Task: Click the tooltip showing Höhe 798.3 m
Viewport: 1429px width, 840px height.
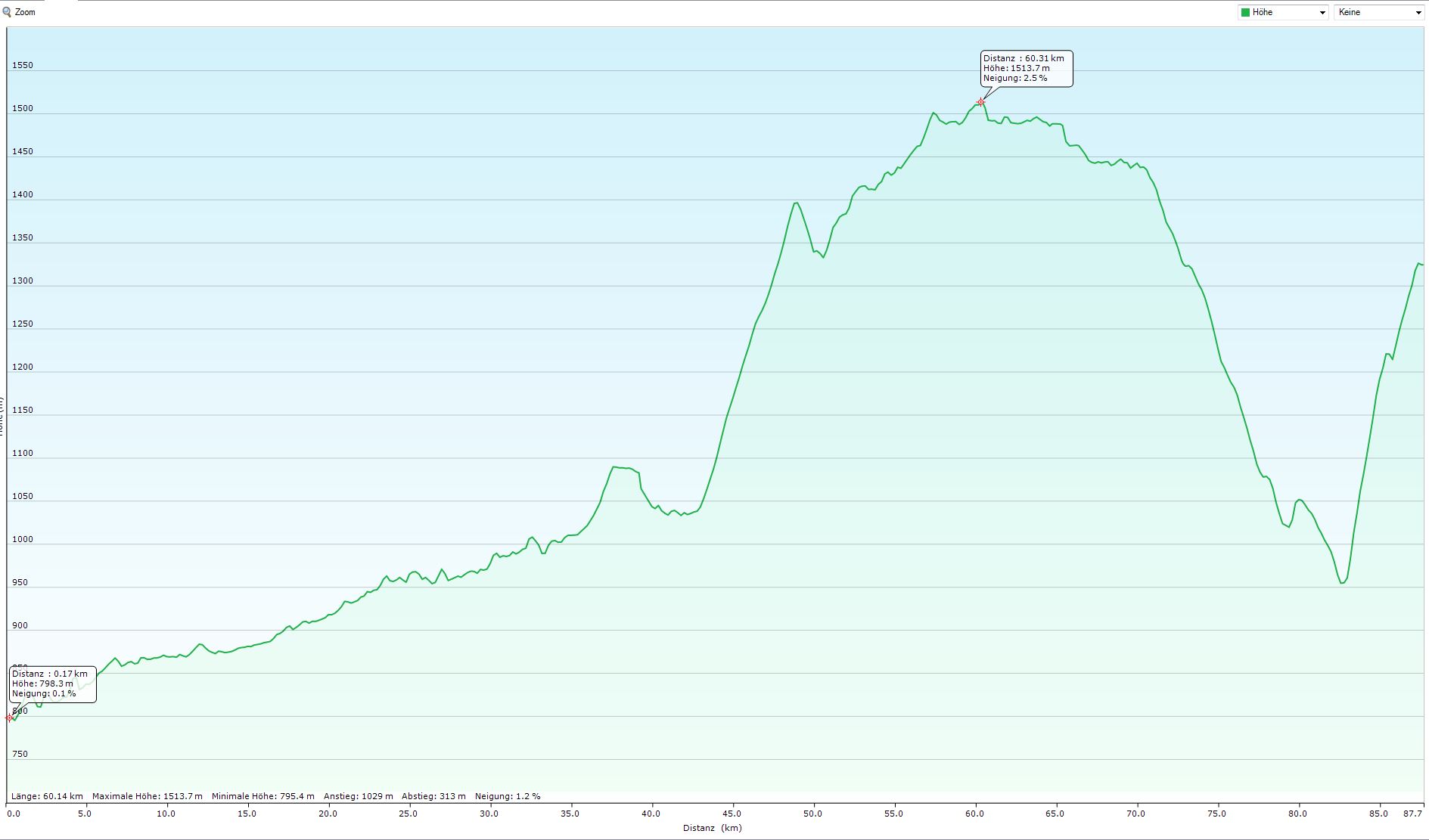Action: coord(52,683)
